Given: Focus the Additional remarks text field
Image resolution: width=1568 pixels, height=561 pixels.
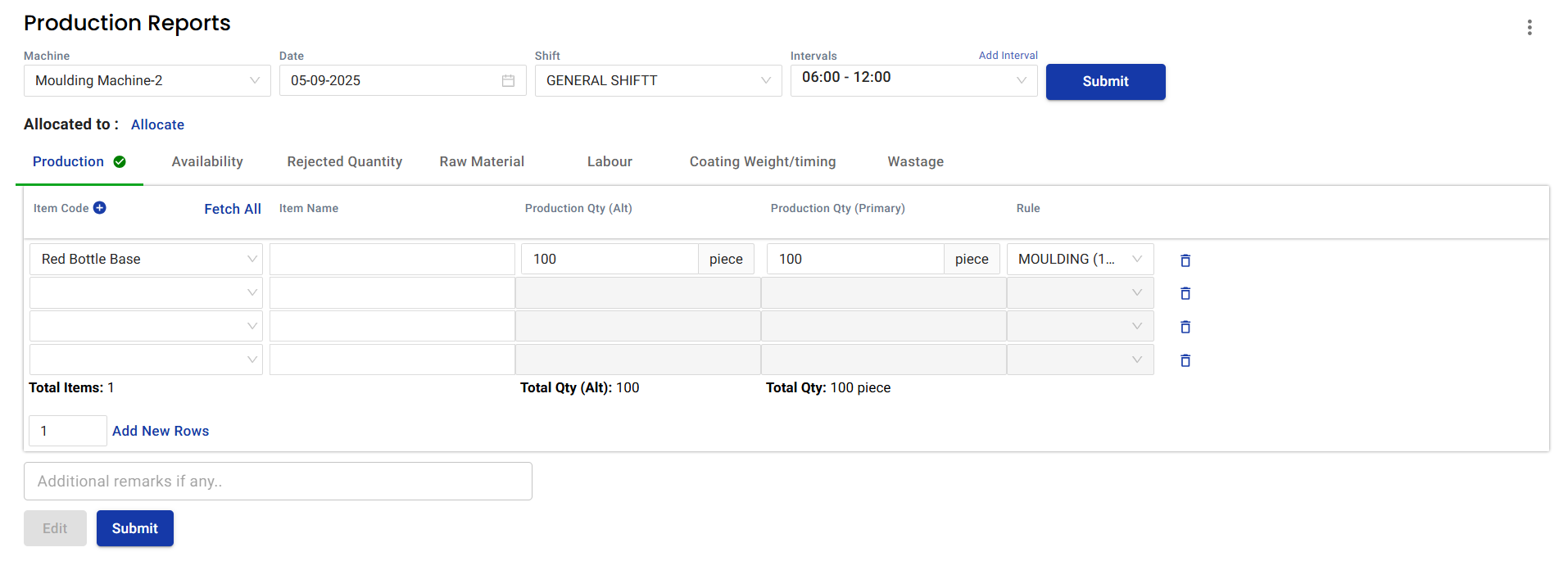Looking at the screenshot, I should coord(278,481).
